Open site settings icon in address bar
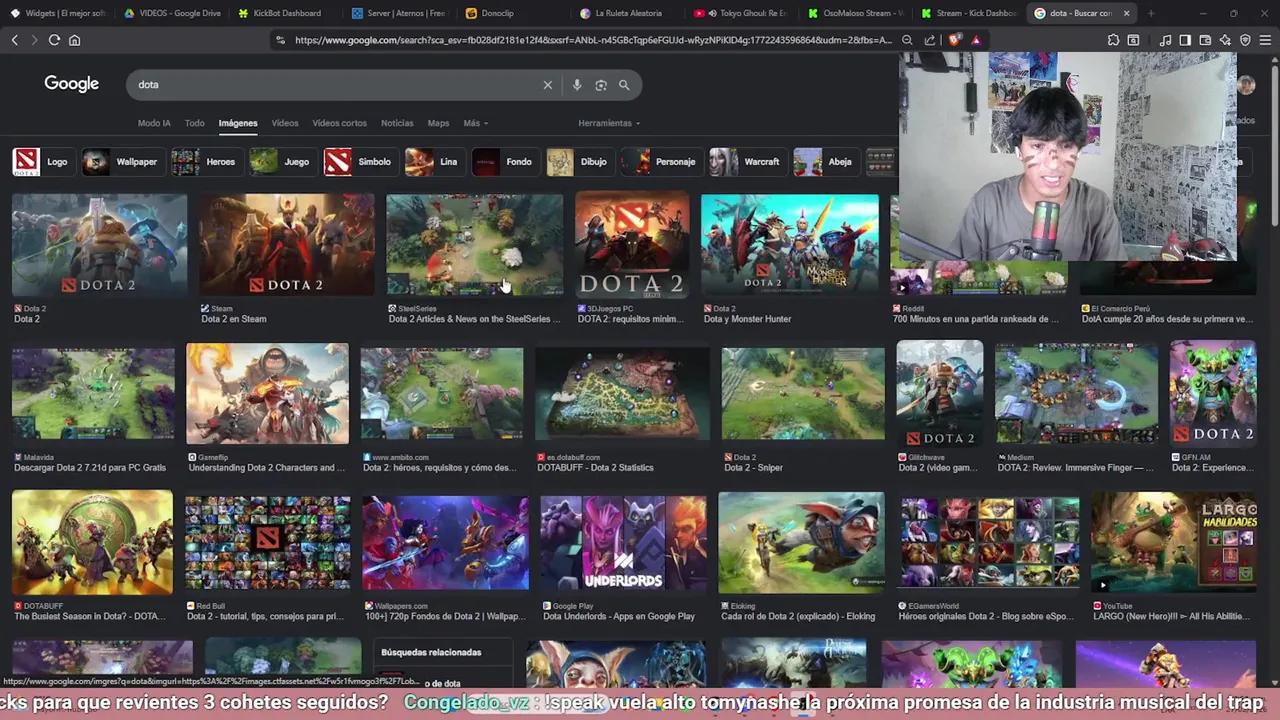The image size is (1280, 720). tap(280, 40)
